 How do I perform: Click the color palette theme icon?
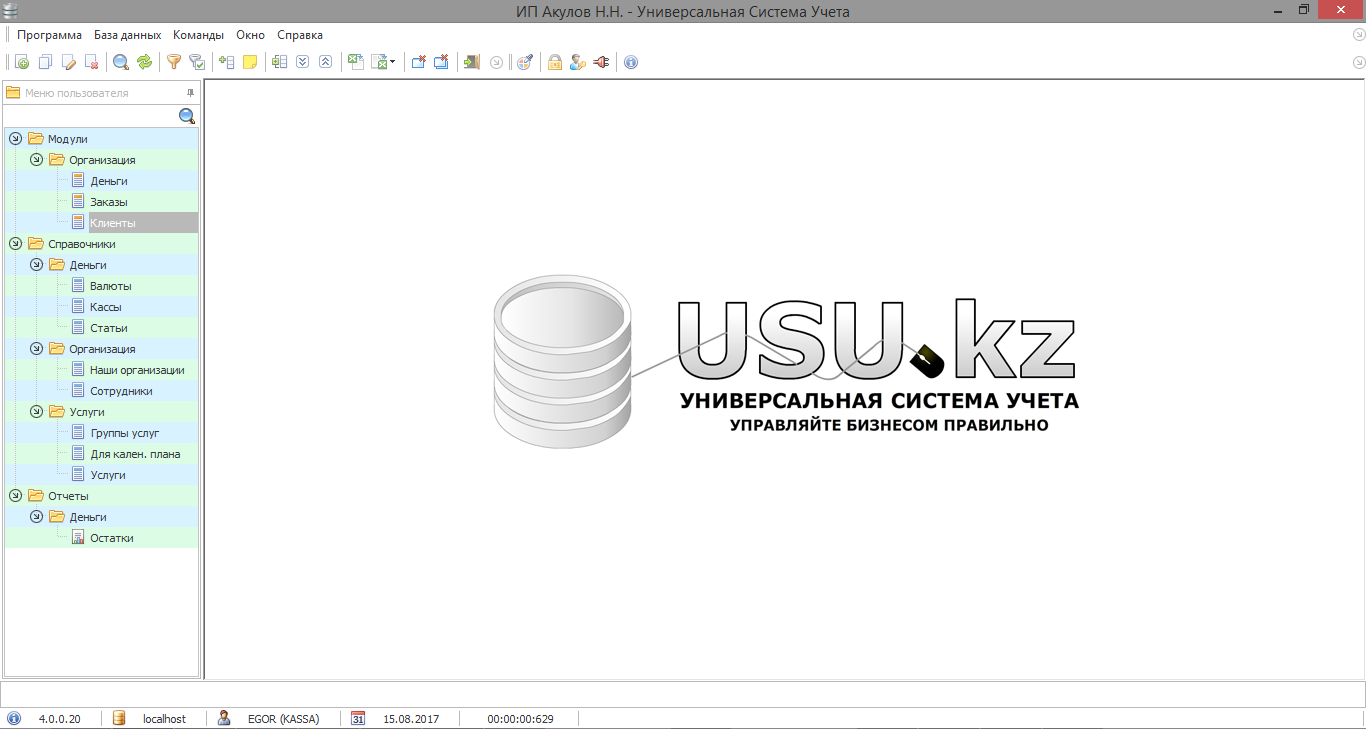[524, 62]
